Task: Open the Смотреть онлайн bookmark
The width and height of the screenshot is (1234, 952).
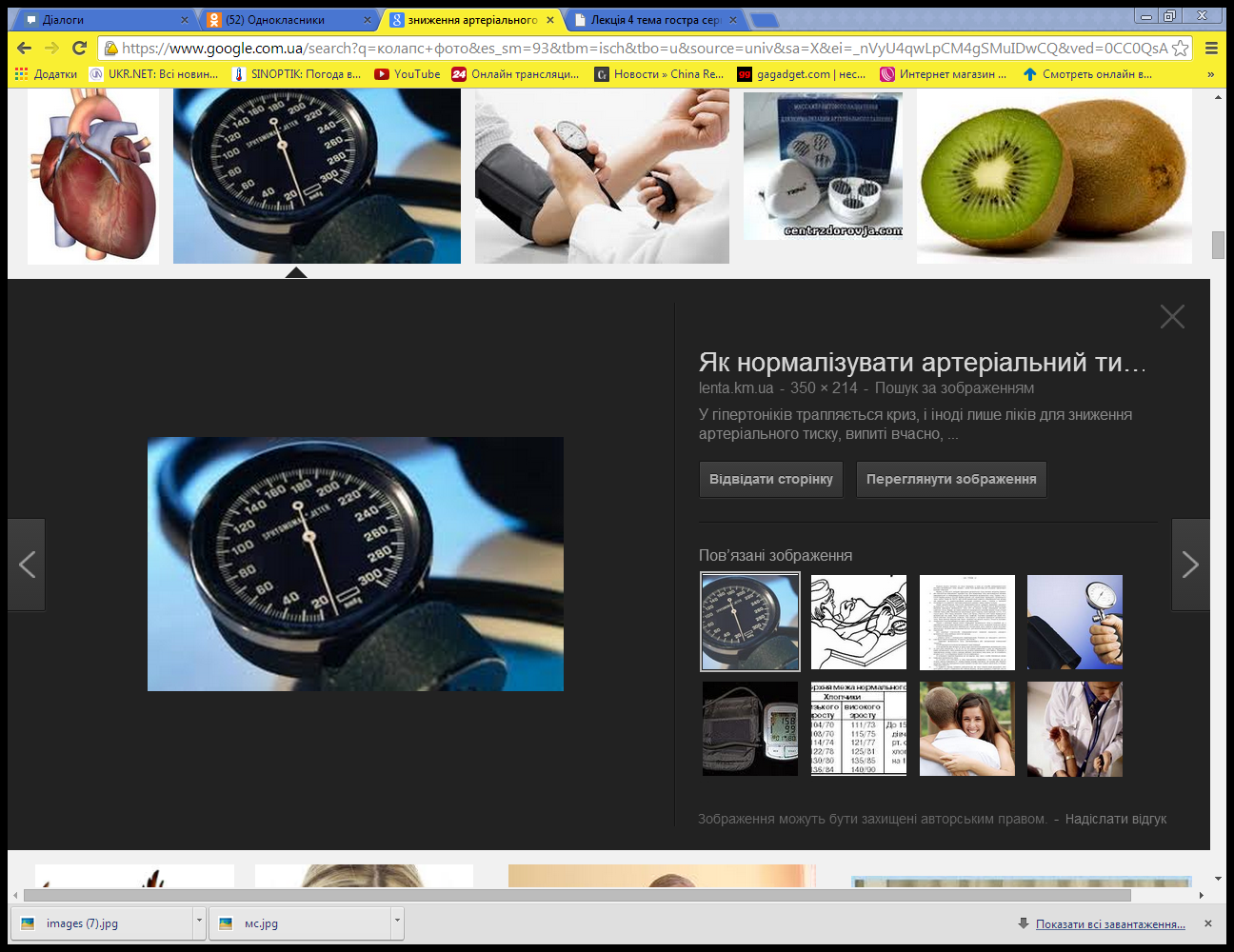Action: pyautogui.click(x=1086, y=74)
